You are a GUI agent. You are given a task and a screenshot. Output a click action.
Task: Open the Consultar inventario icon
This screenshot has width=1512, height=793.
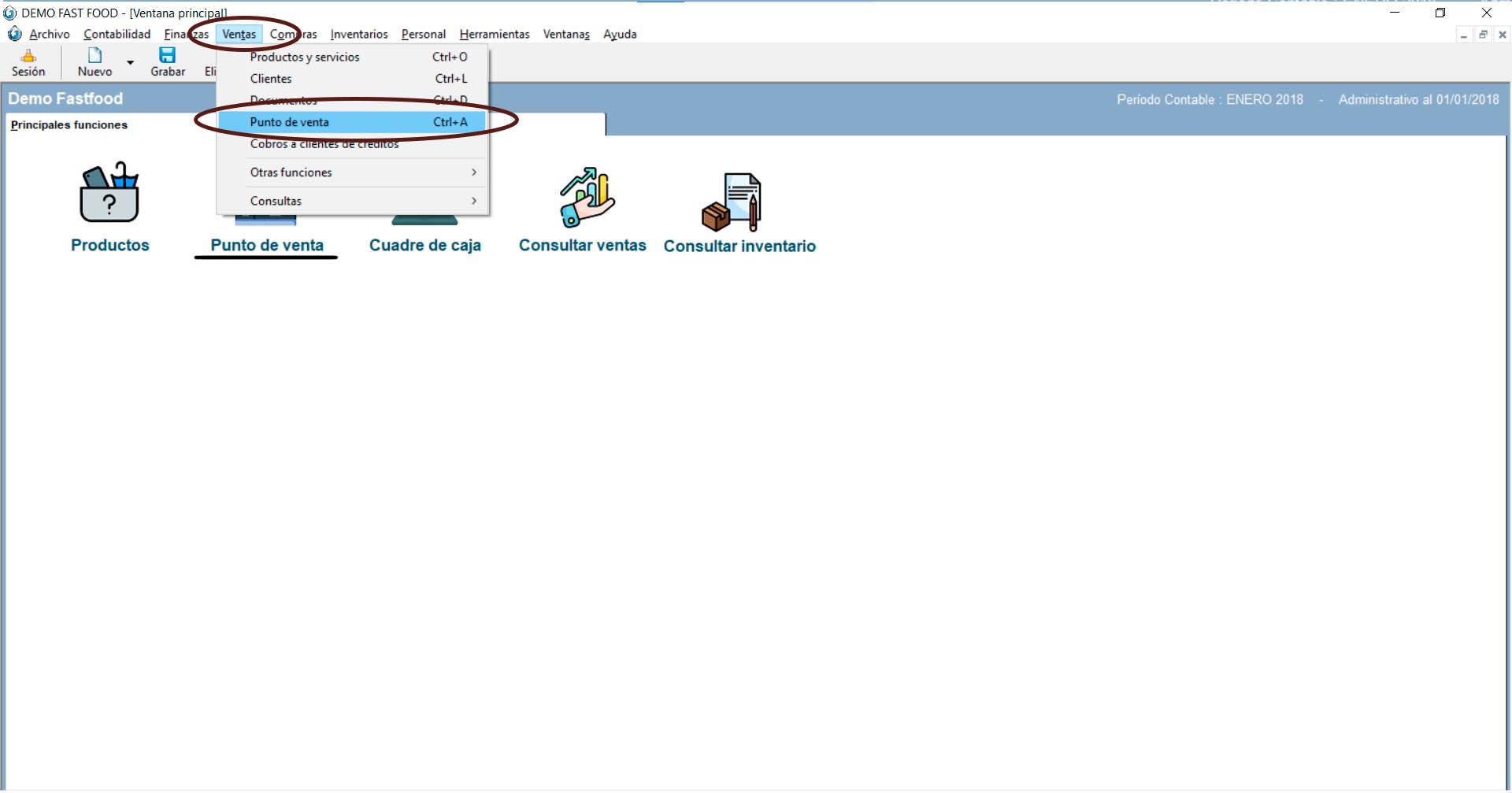pos(732,202)
